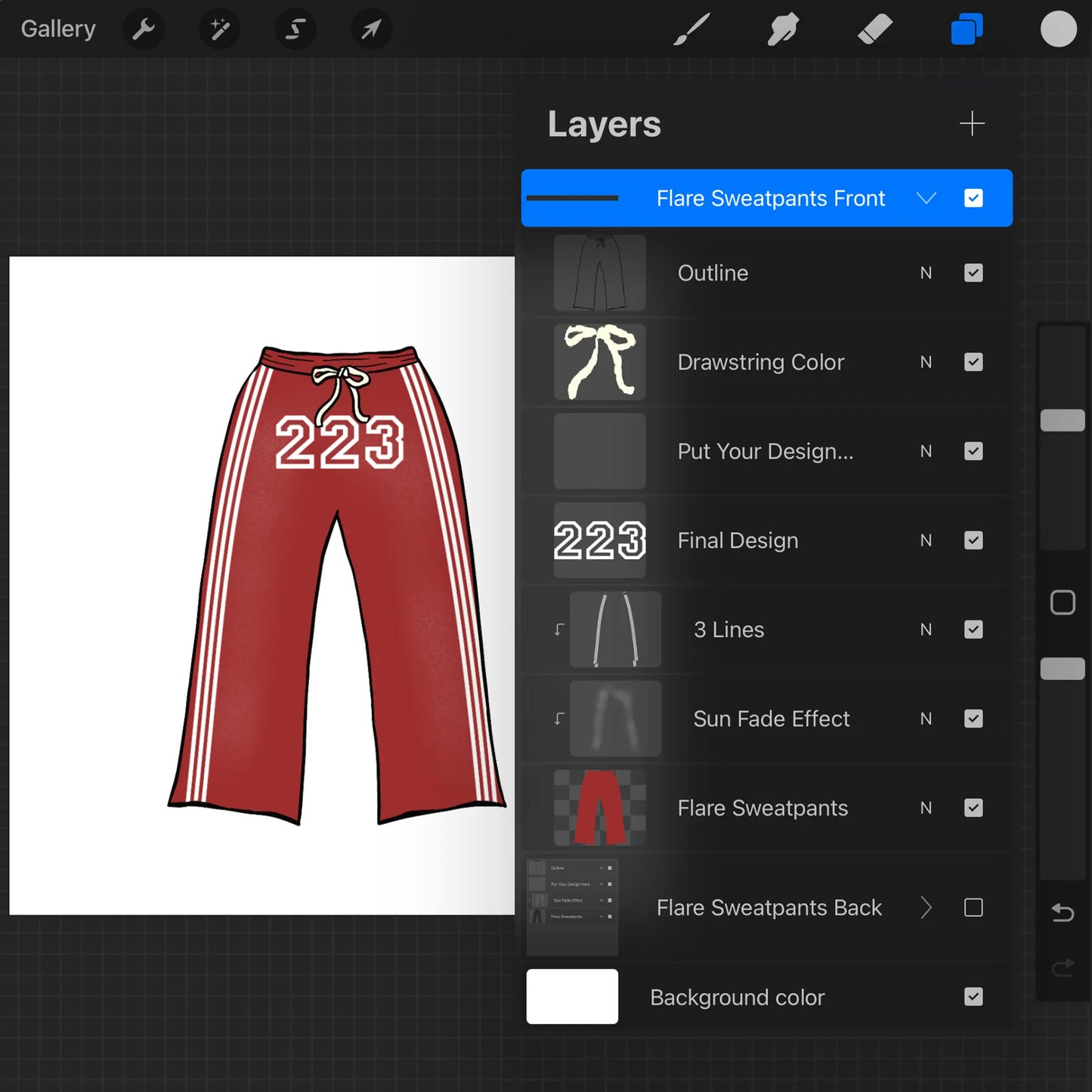Enable the Flare Sweatpants Back group
This screenshot has width=1092, height=1092.
[973, 908]
